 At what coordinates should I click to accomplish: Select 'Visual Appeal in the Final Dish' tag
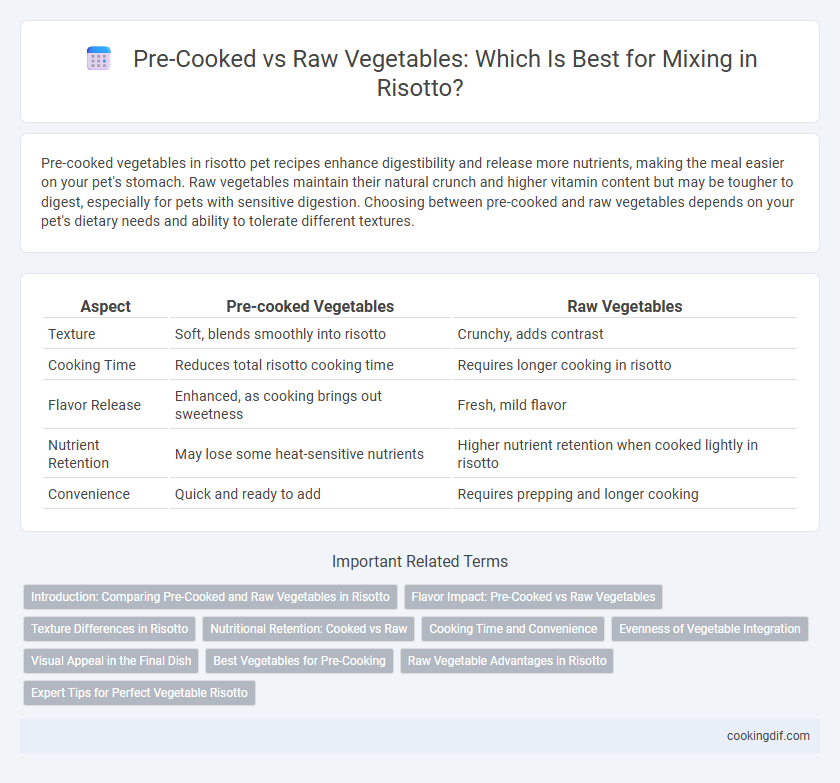tap(111, 661)
